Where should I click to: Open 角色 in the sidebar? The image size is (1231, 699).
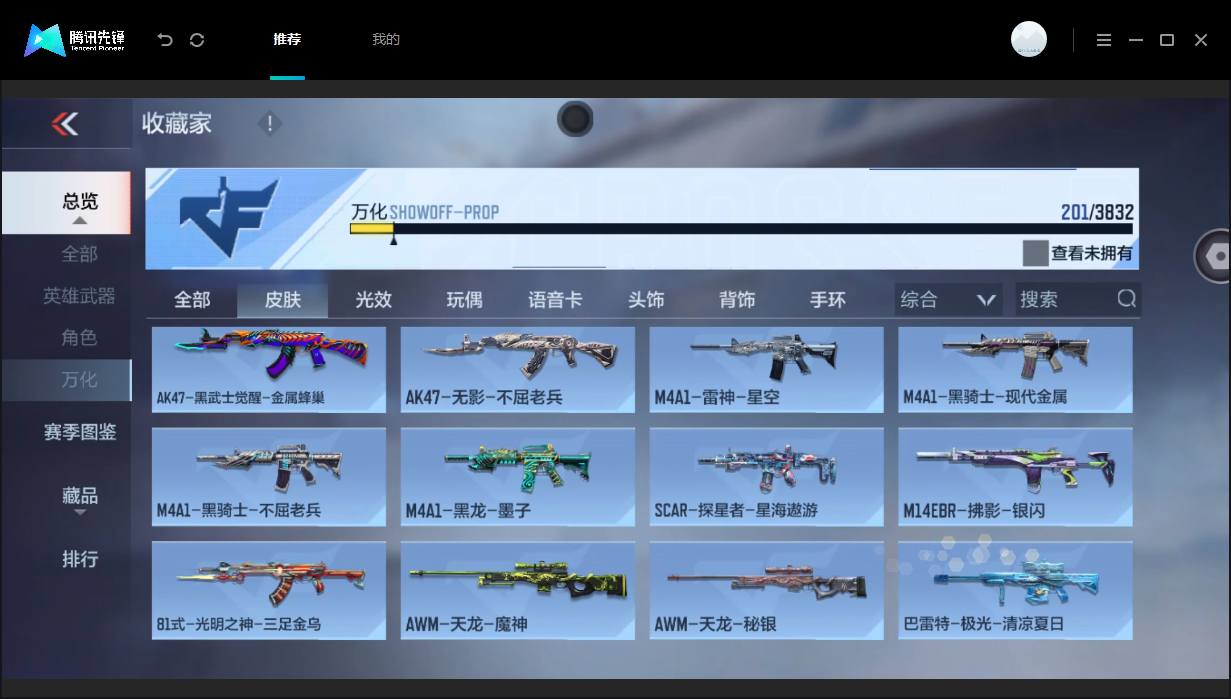tap(80, 338)
